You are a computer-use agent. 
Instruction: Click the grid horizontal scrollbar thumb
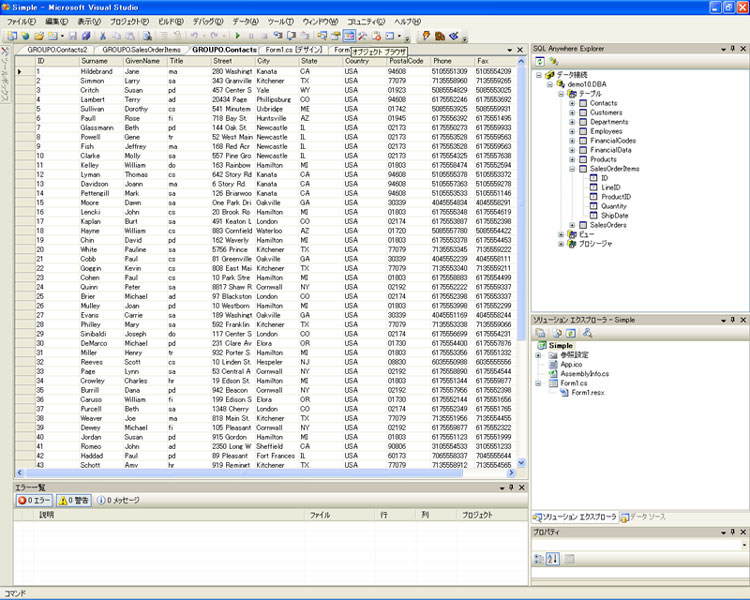[244, 473]
